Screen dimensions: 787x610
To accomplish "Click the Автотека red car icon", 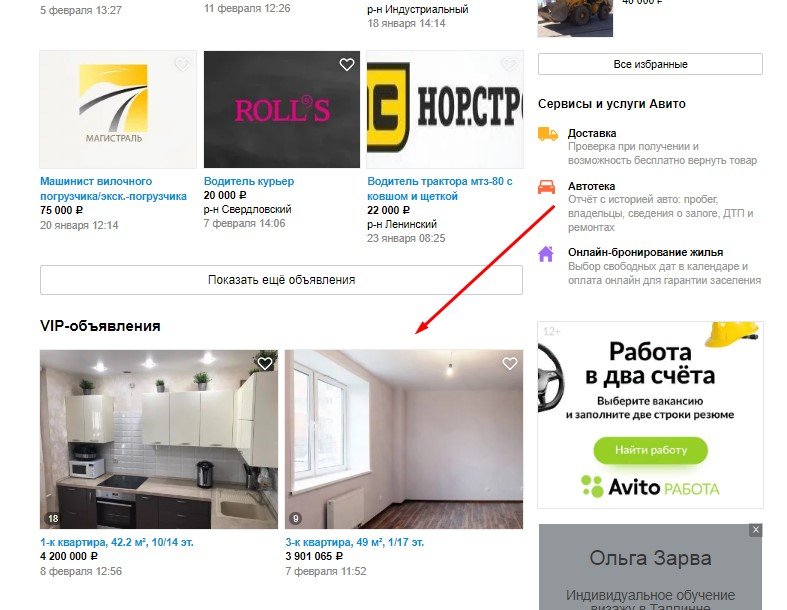I will pyautogui.click(x=547, y=187).
